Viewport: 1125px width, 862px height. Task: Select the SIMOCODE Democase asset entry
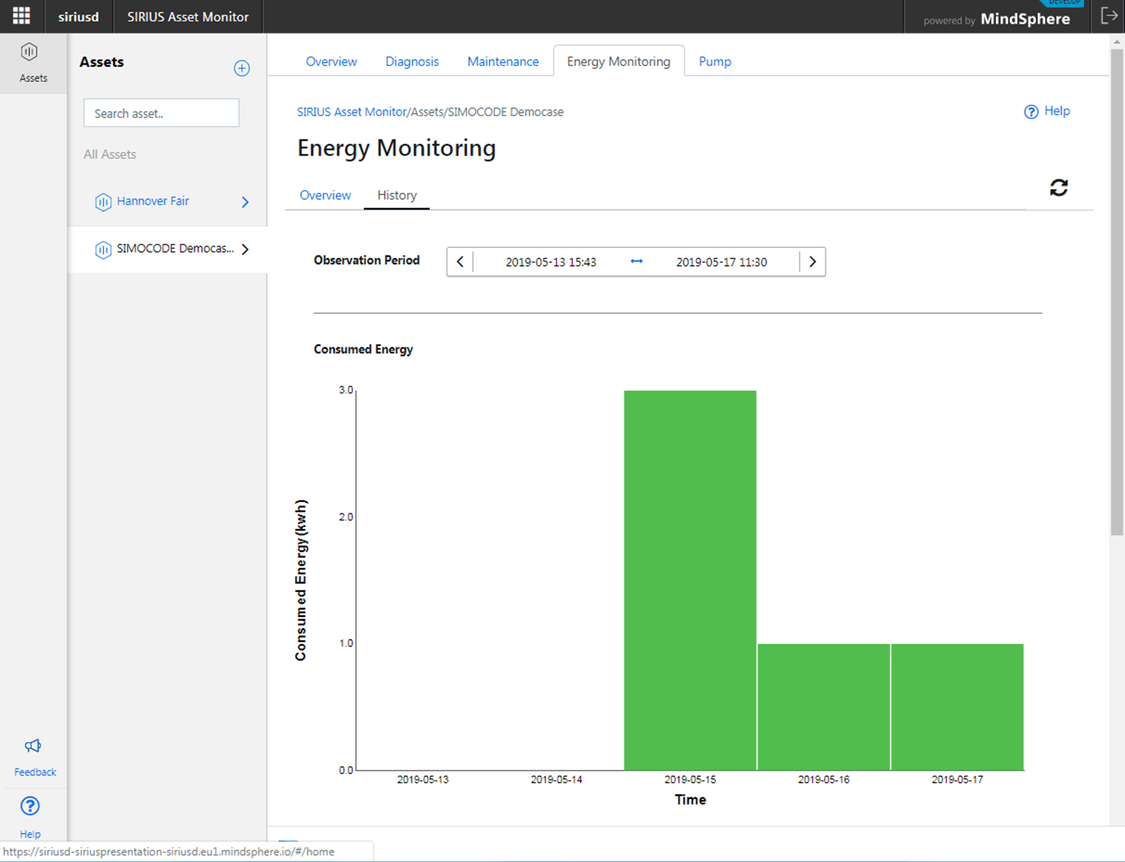[167, 249]
